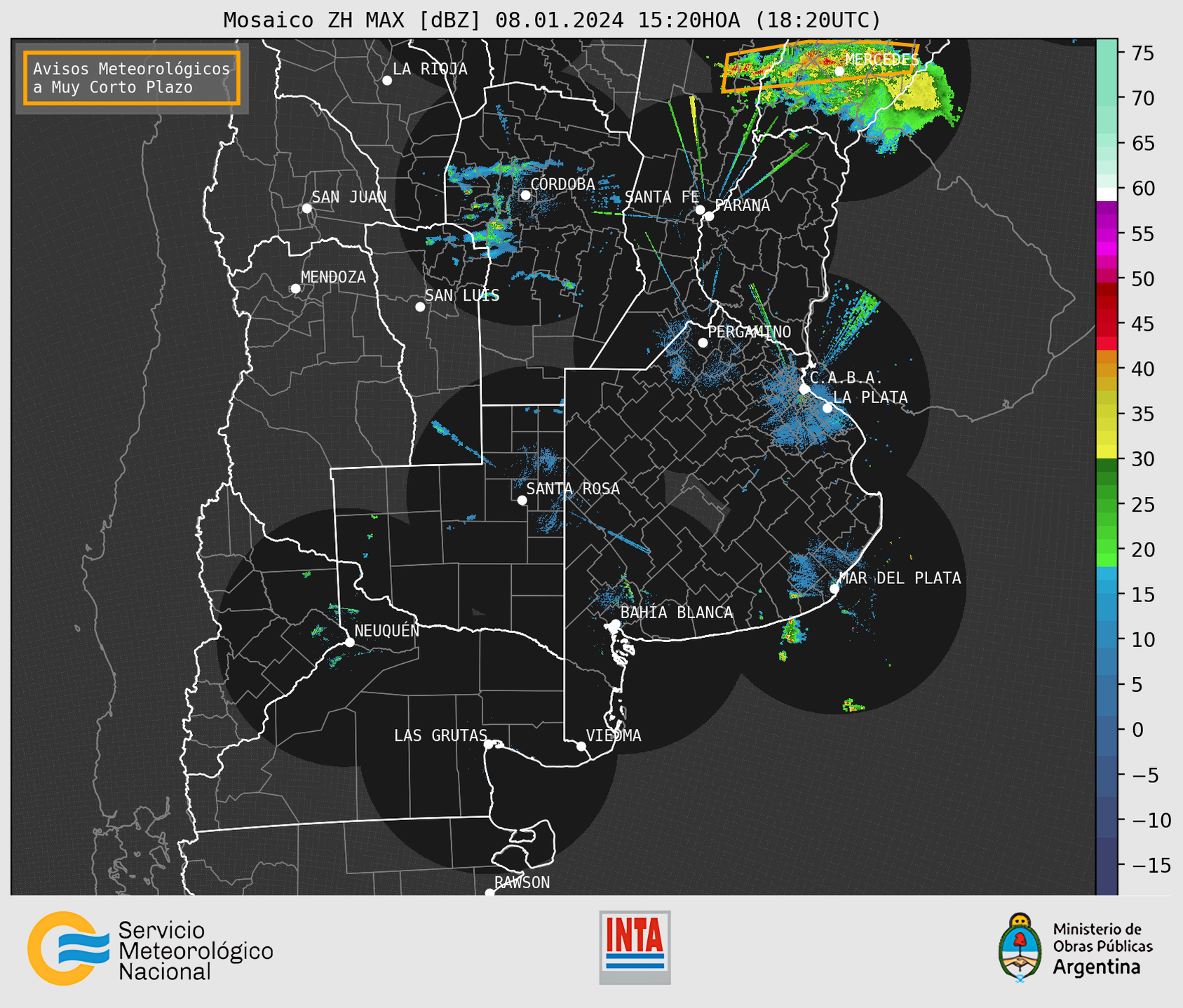The width and height of the screenshot is (1183, 1008).
Task: Click the orange warning polygon near Mercedes
Action: pyautogui.click(x=820, y=67)
